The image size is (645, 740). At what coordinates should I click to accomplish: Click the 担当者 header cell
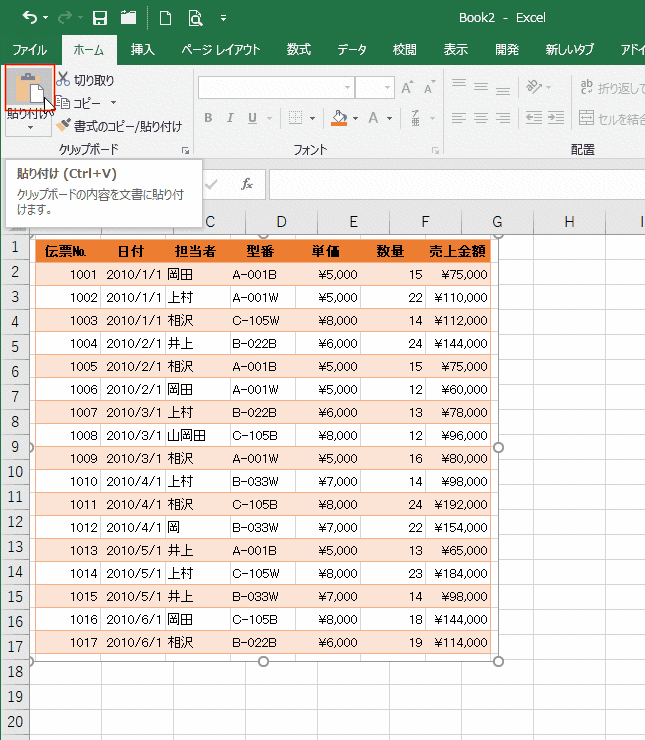click(196, 251)
